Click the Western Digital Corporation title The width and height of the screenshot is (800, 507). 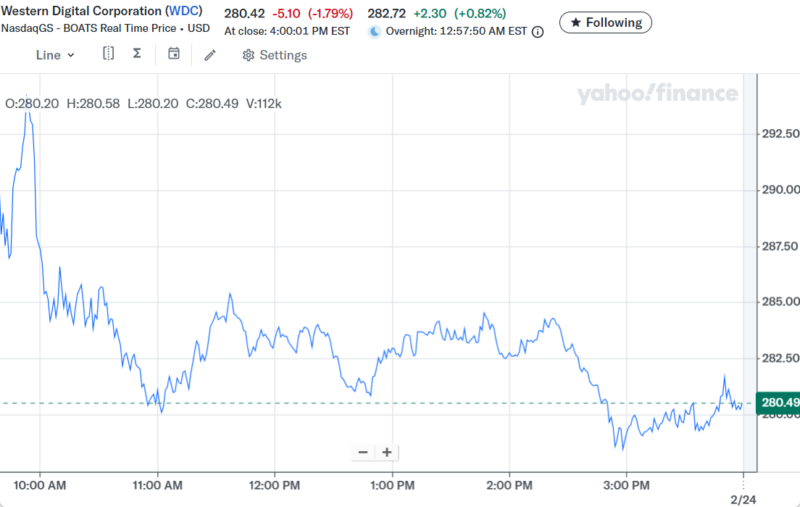pos(80,13)
